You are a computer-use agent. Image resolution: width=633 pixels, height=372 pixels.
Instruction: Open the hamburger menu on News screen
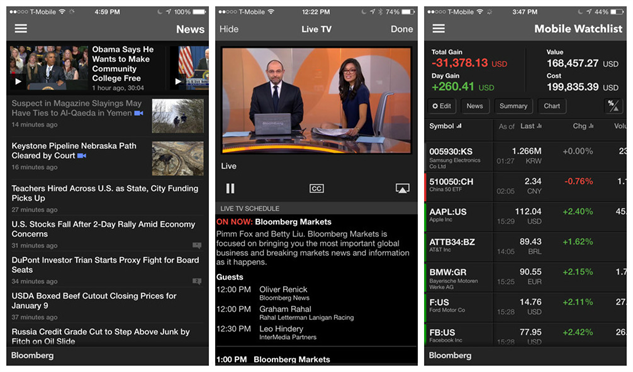(x=21, y=29)
